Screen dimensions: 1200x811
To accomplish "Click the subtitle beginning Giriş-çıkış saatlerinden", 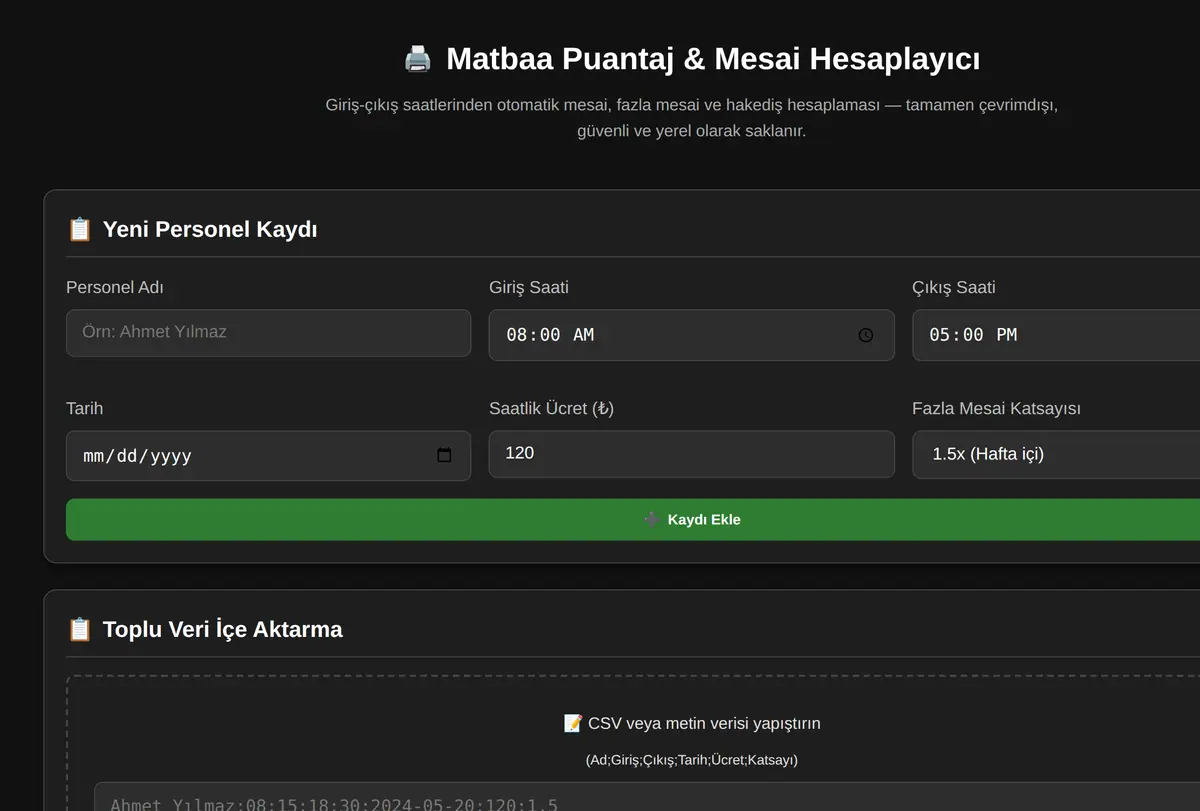I will (691, 118).
